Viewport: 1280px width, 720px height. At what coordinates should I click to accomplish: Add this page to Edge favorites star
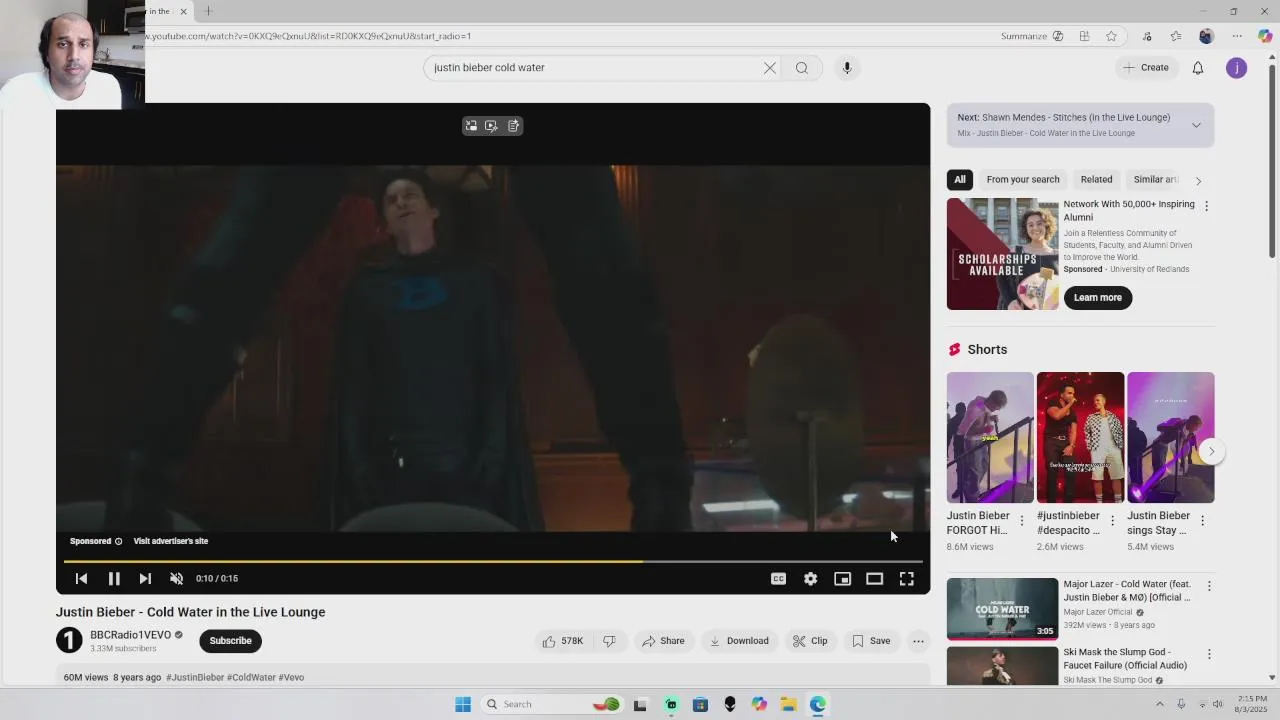[x=1111, y=37]
